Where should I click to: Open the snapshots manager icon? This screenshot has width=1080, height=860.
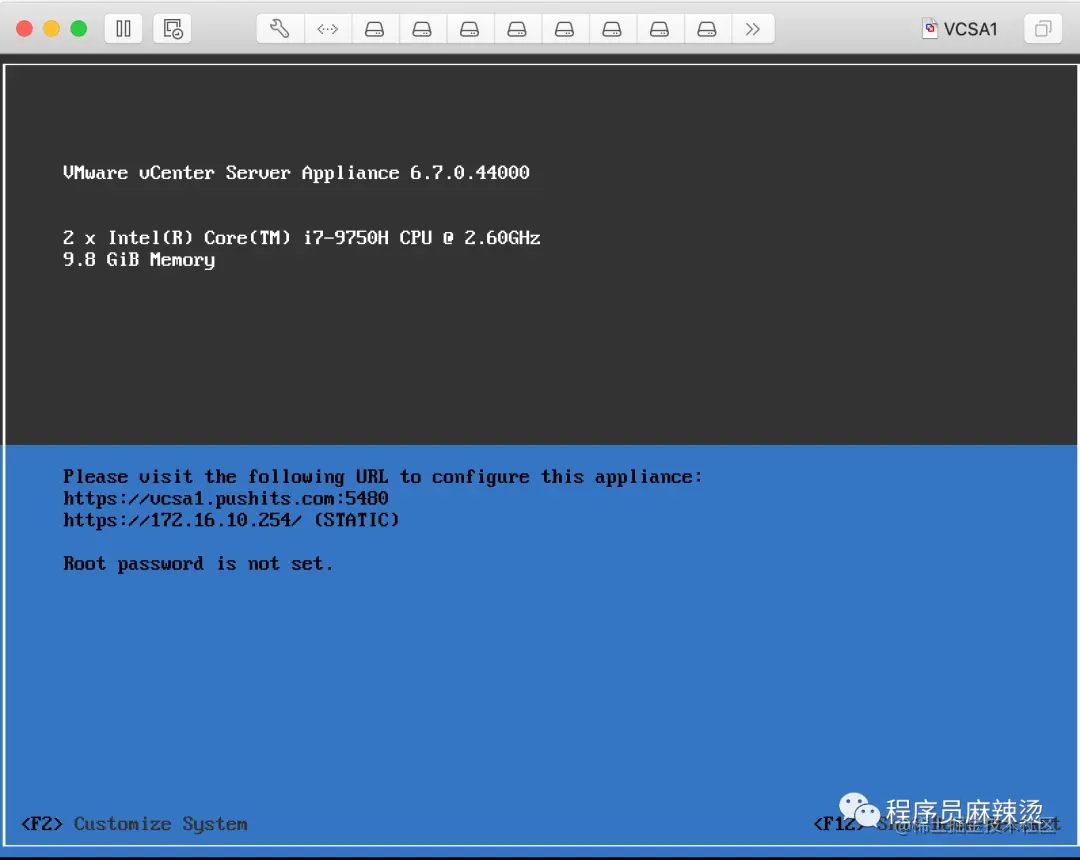(172, 29)
